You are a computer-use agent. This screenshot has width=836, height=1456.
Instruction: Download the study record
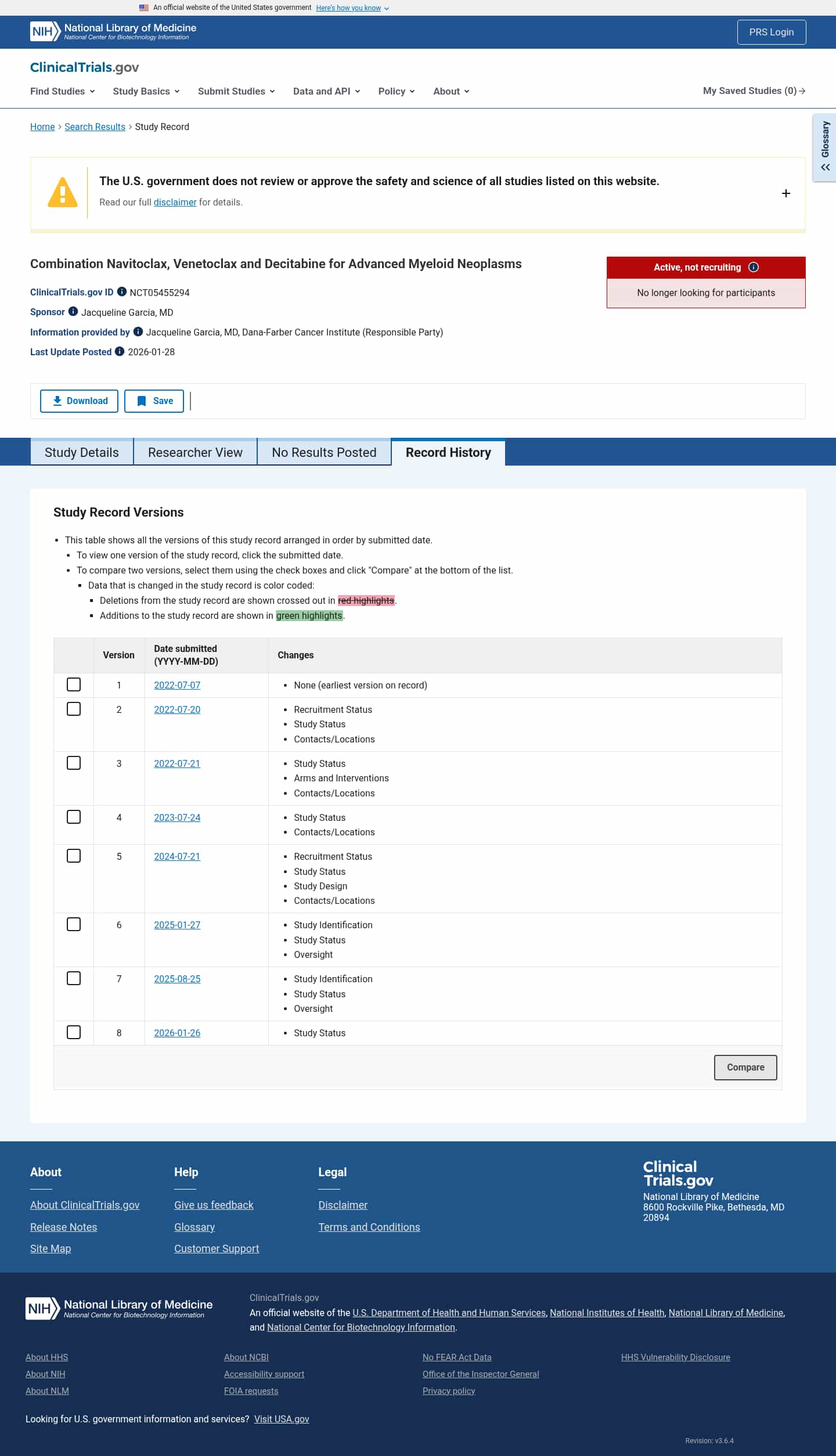79,401
